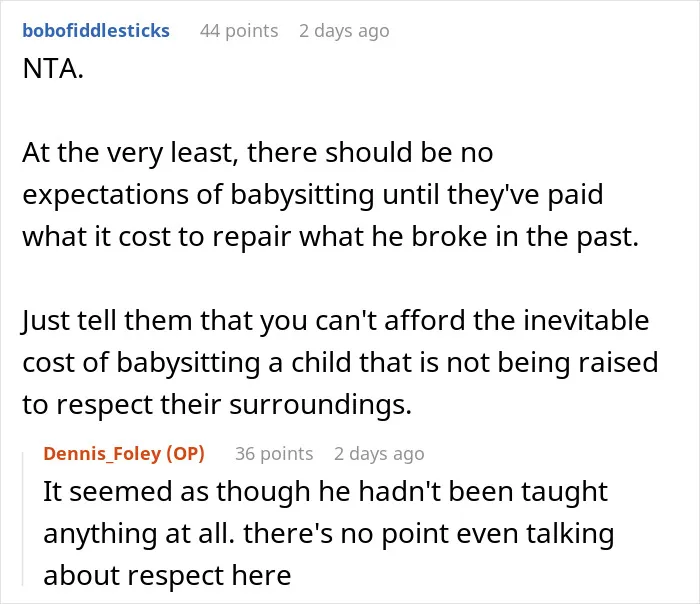Click the NTA. verdict text
The height and width of the screenshot is (604, 700).
point(53,69)
